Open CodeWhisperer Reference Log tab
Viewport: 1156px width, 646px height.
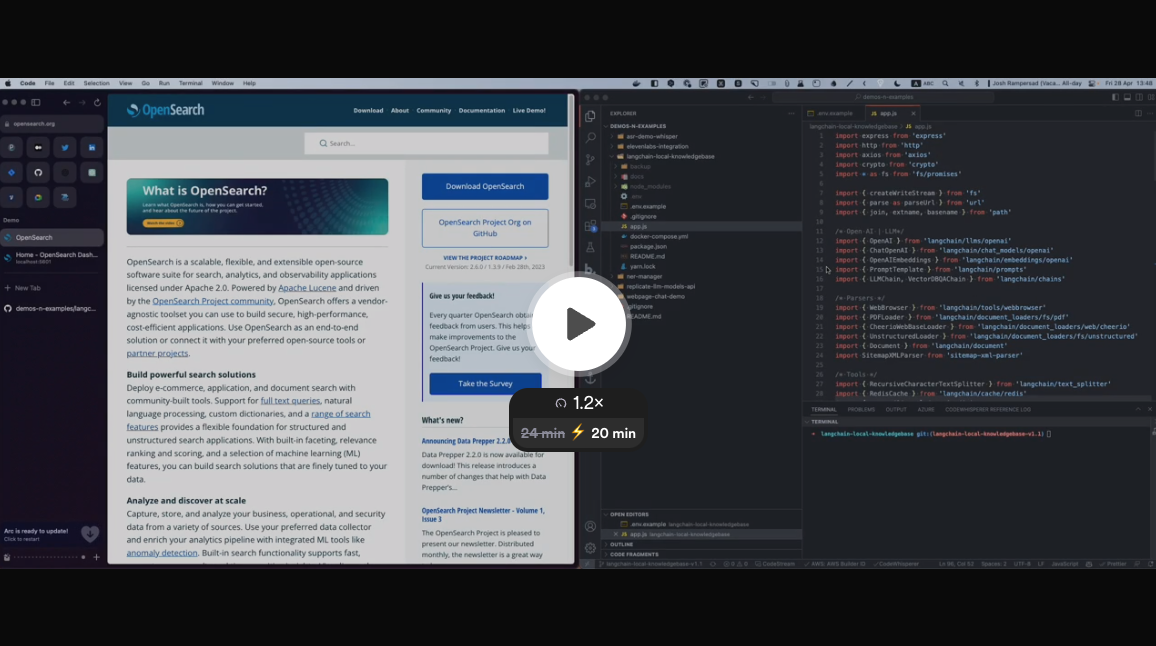coord(988,409)
